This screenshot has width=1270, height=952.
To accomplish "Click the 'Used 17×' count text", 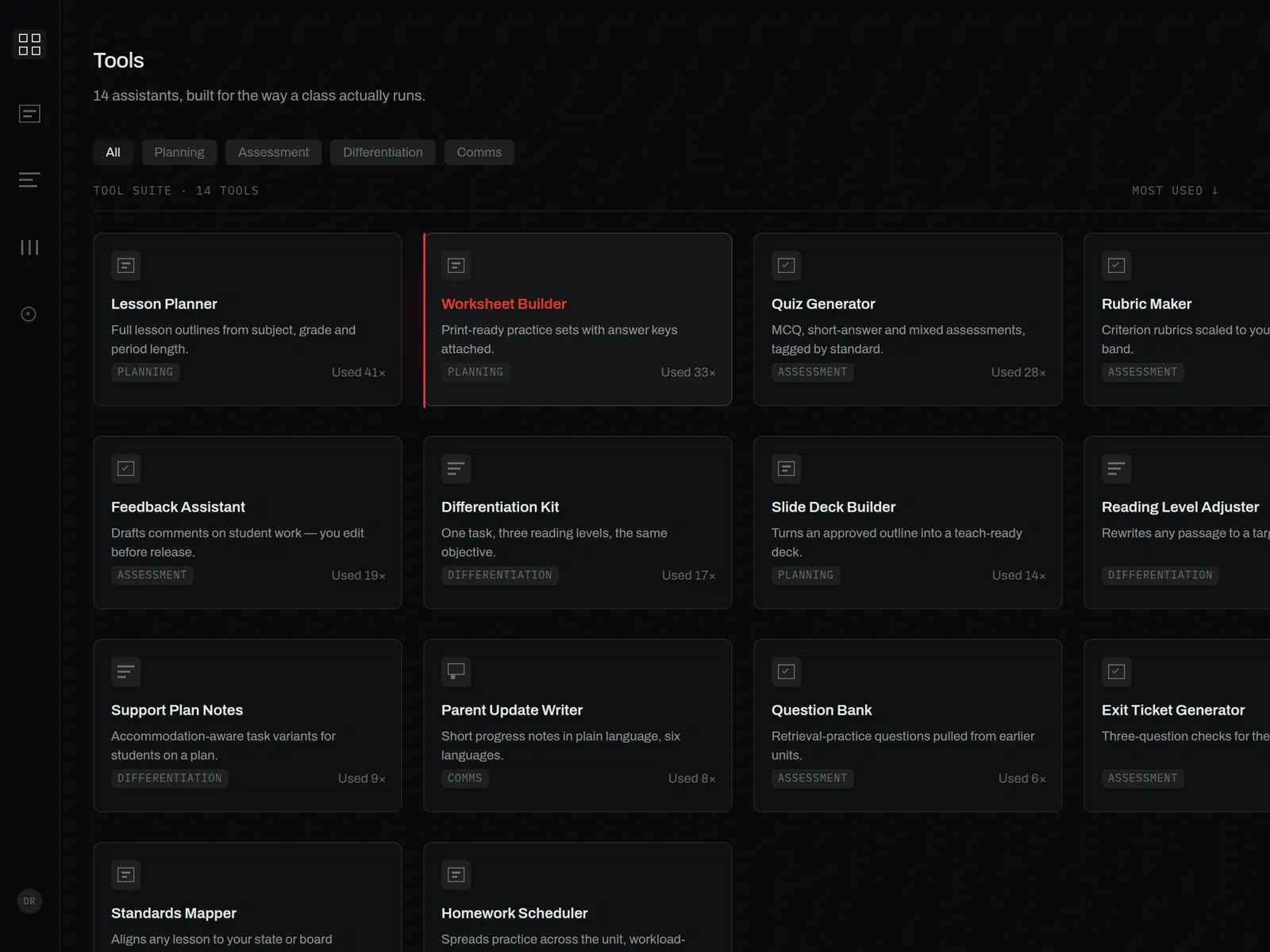I will point(689,575).
